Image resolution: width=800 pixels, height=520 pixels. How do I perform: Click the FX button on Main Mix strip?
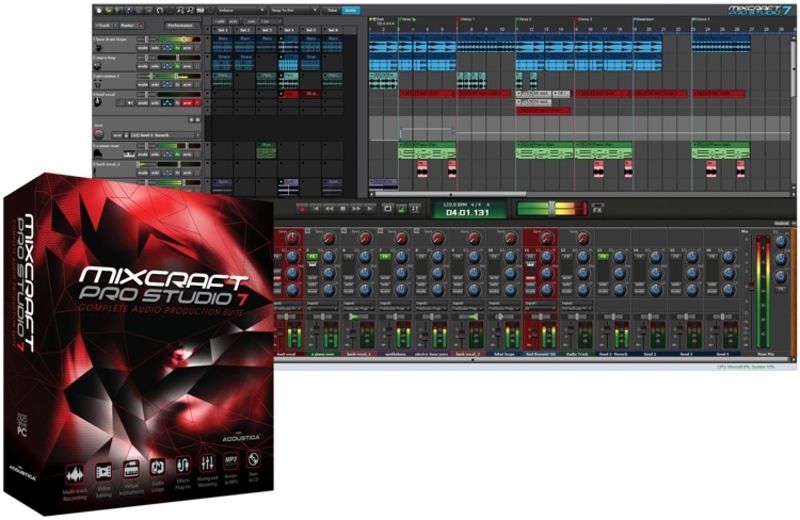pyautogui.click(x=781, y=289)
